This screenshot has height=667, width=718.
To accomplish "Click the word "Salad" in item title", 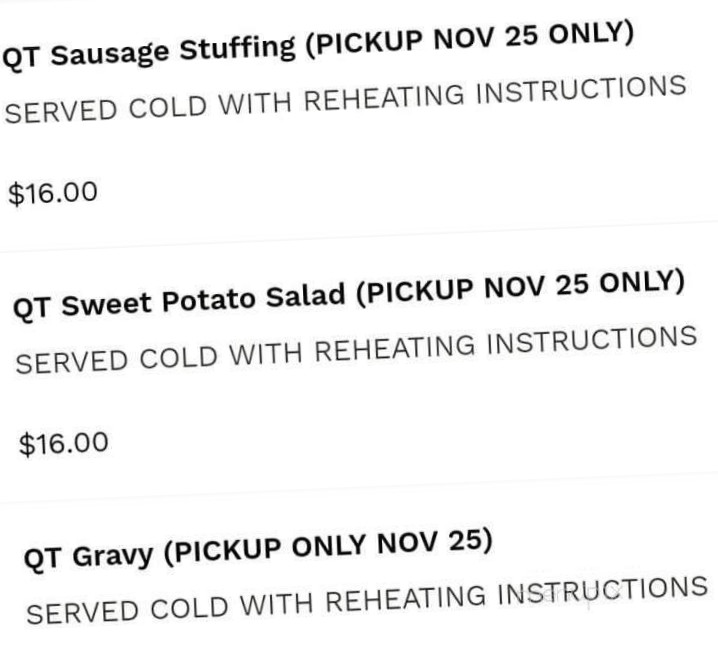I will pyautogui.click(x=305, y=295).
